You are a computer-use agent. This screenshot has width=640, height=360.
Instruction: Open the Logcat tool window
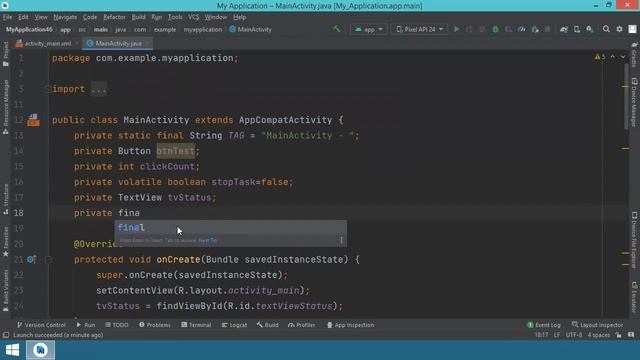click(234, 325)
